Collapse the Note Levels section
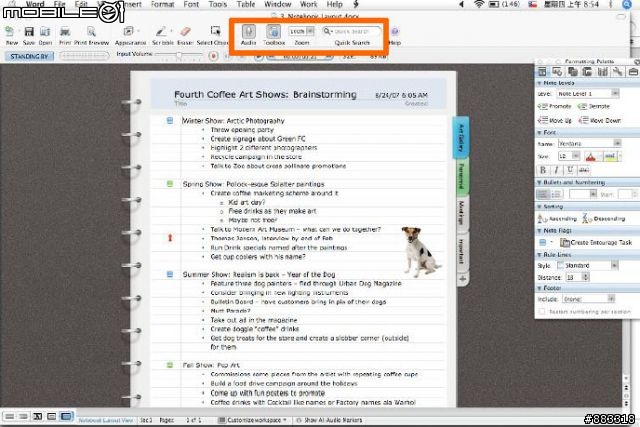The height and width of the screenshot is (427, 640). [539, 83]
